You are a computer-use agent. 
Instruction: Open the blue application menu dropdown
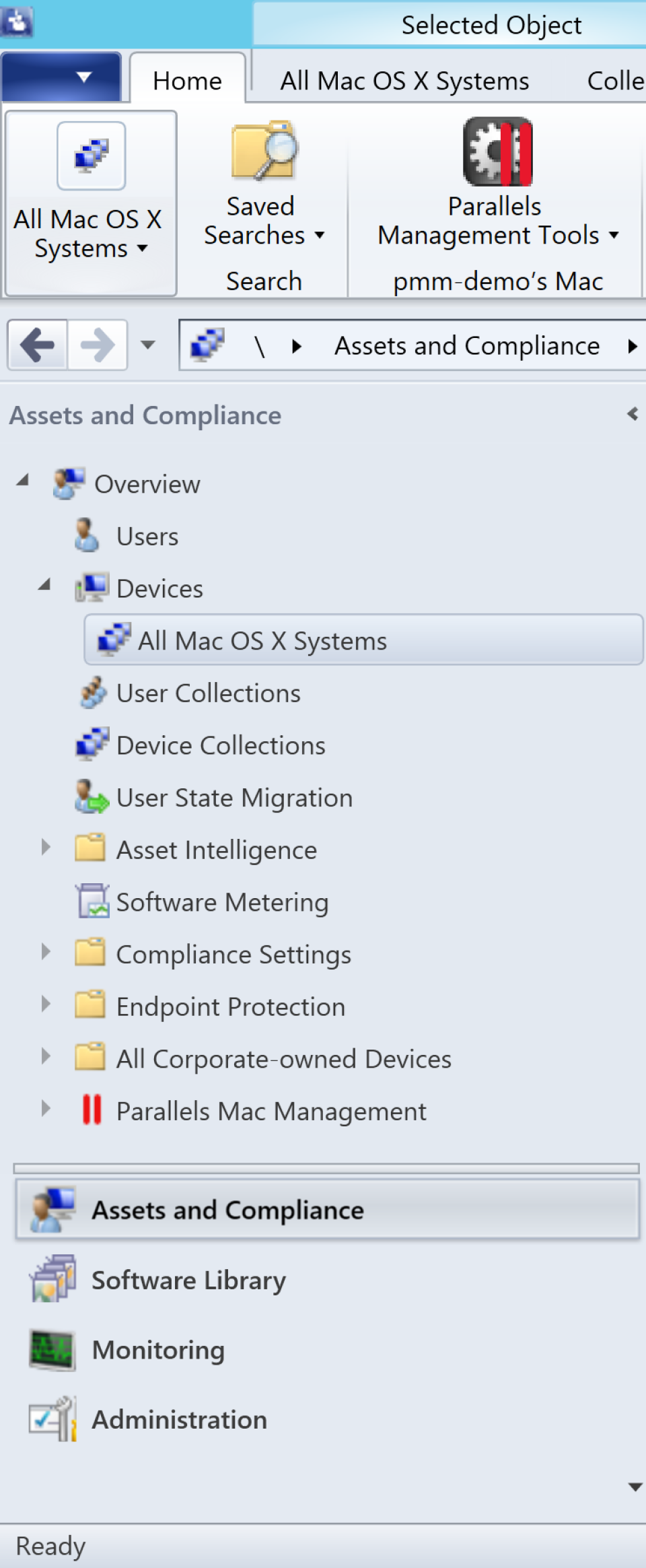61,77
